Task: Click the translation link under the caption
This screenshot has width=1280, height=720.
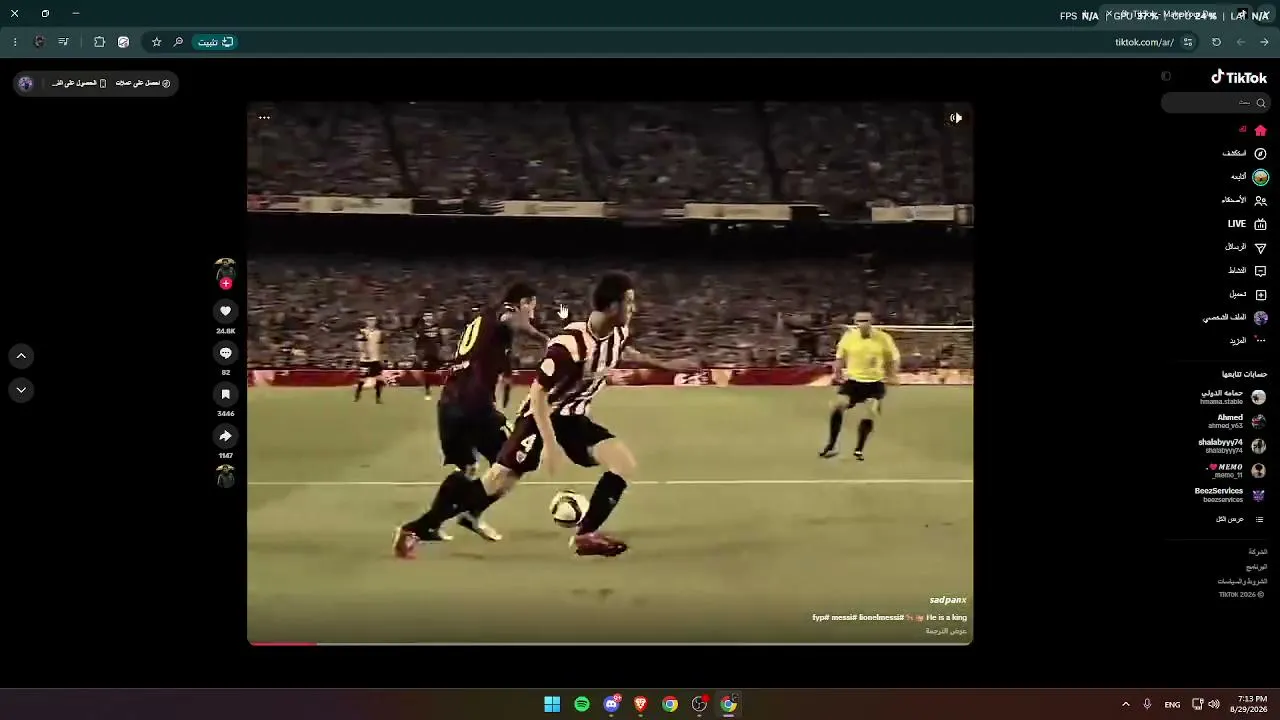Action: (946, 631)
